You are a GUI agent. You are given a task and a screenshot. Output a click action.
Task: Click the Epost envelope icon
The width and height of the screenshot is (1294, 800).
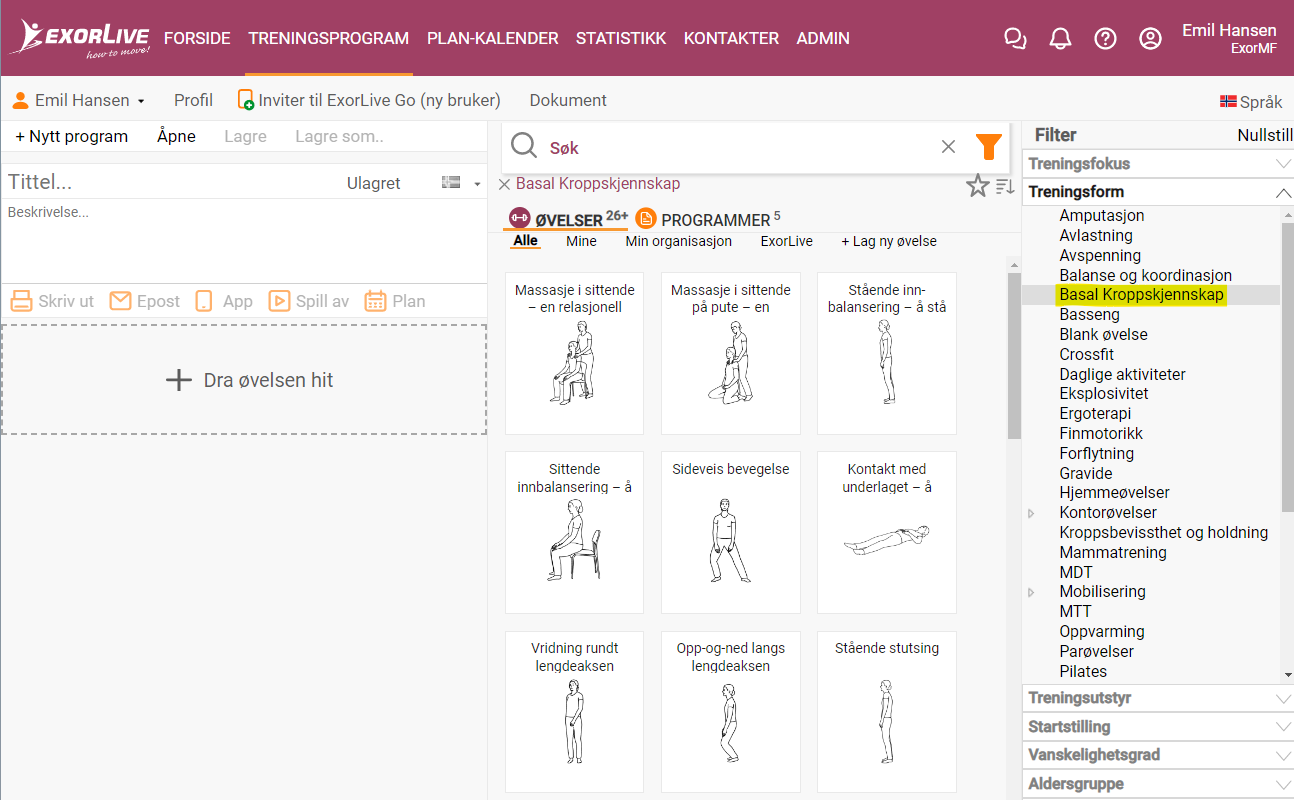pos(121,301)
